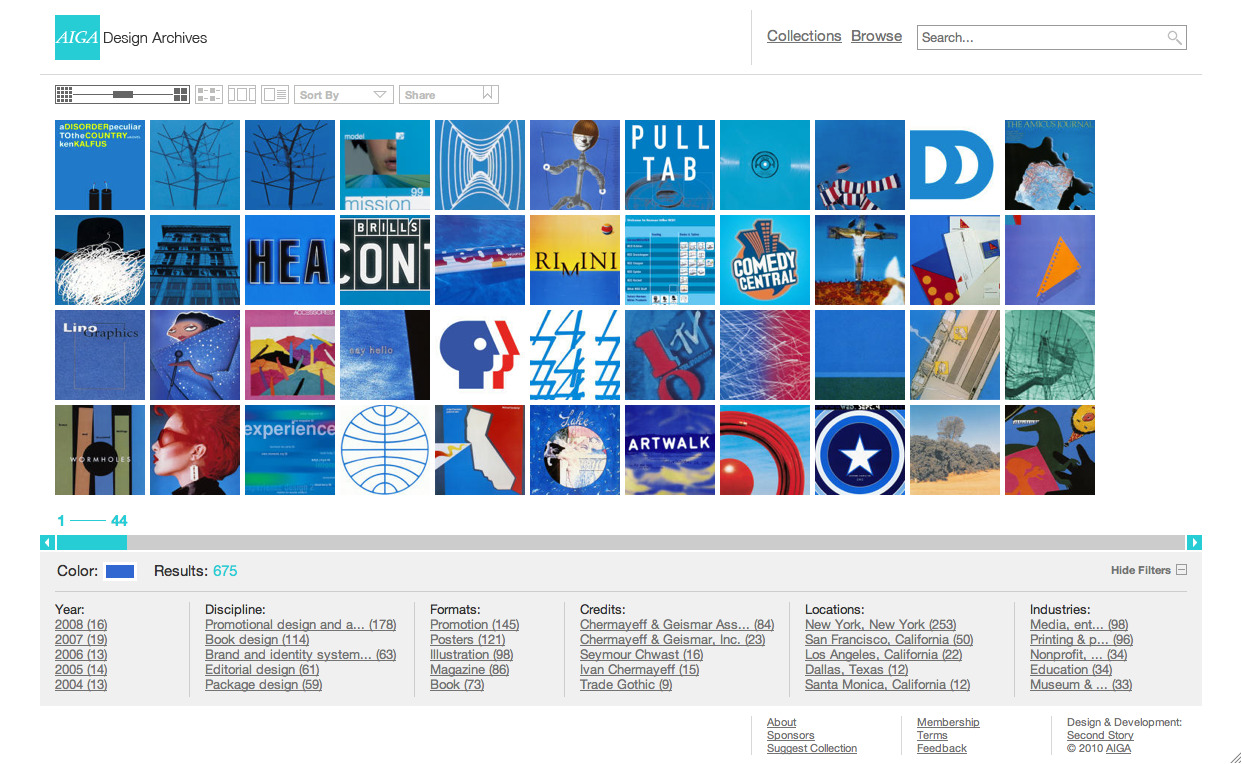Open the Comedy Central logo thumbnail
Screen dimensions: 1242x764
pos(765,260)
